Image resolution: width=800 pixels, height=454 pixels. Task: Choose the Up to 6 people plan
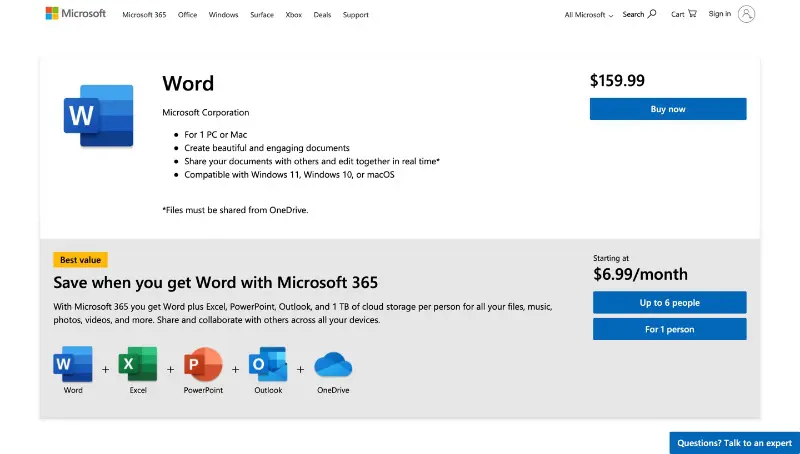(x=669, y=302)
